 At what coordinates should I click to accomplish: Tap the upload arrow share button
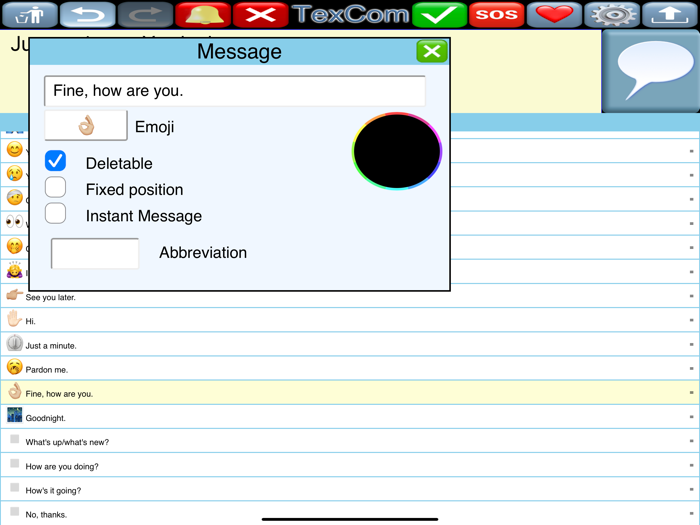[670, 14]
